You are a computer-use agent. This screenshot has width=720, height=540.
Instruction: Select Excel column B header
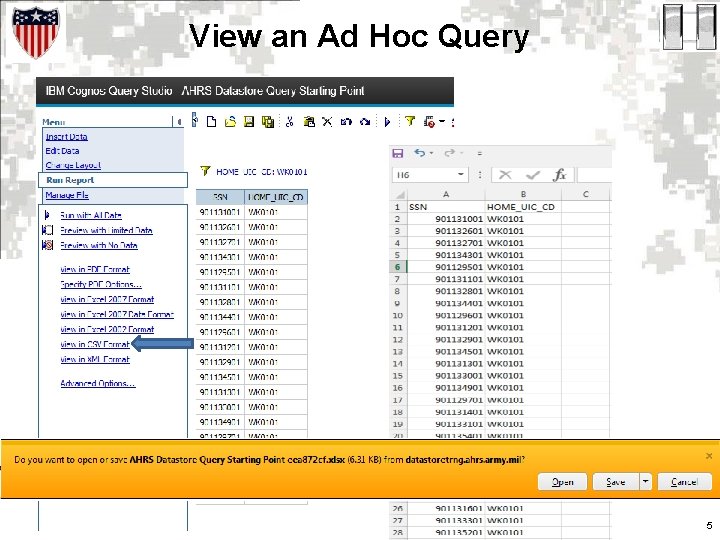point(523,194)
